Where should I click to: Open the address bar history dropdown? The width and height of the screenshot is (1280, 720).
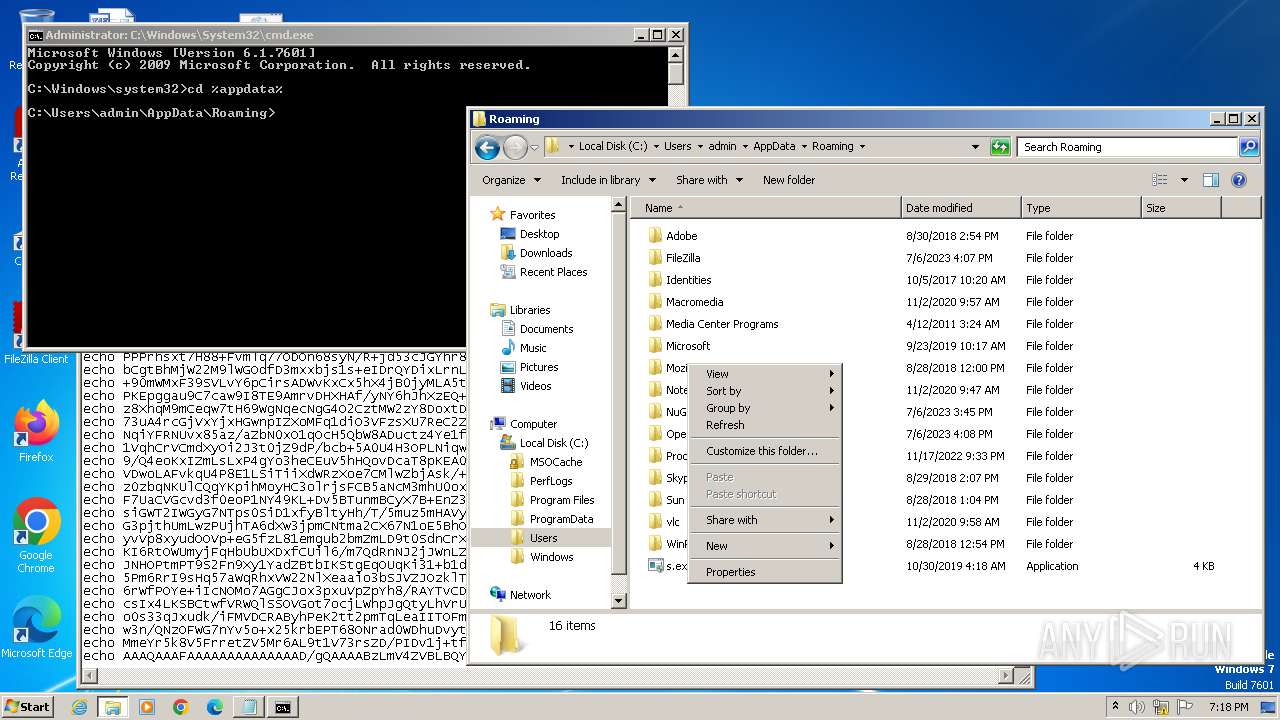976,147
